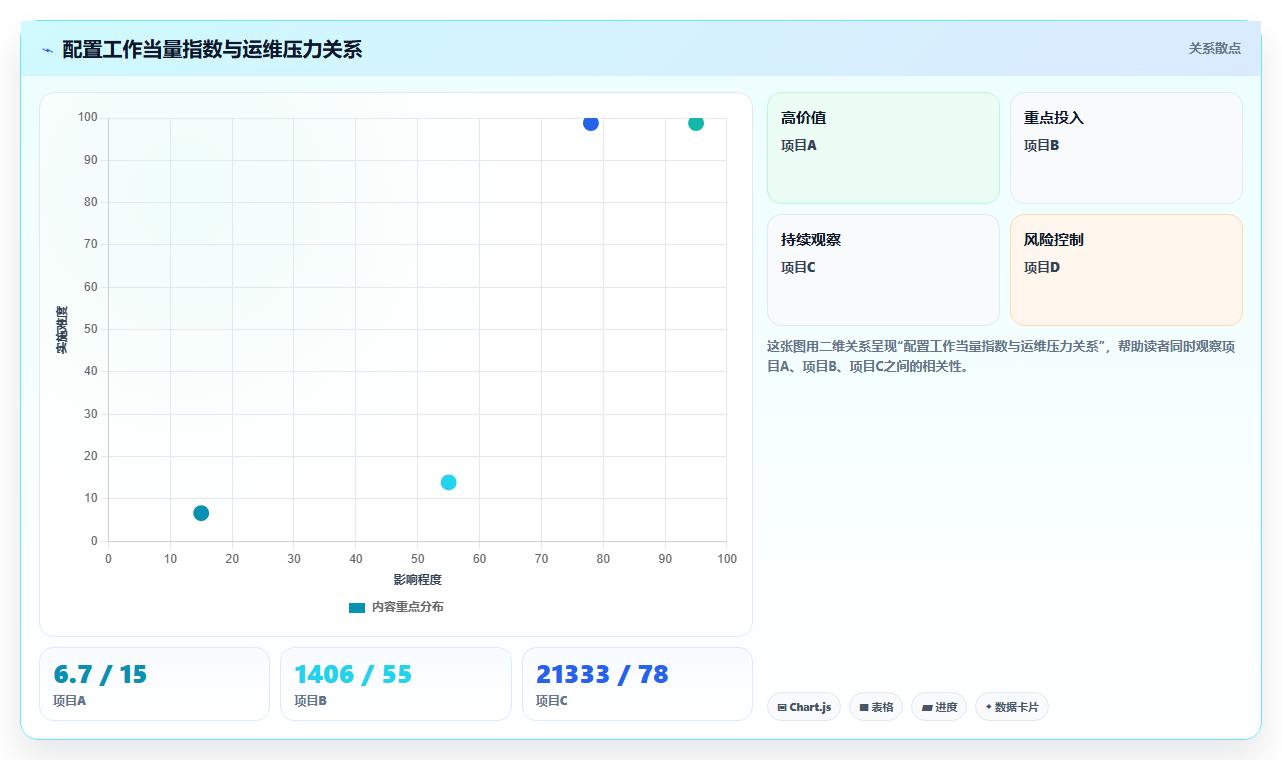Open the 持续观察 项目C card
Viewport: 1282px width, 760px height.
click(x=883, y=270)
